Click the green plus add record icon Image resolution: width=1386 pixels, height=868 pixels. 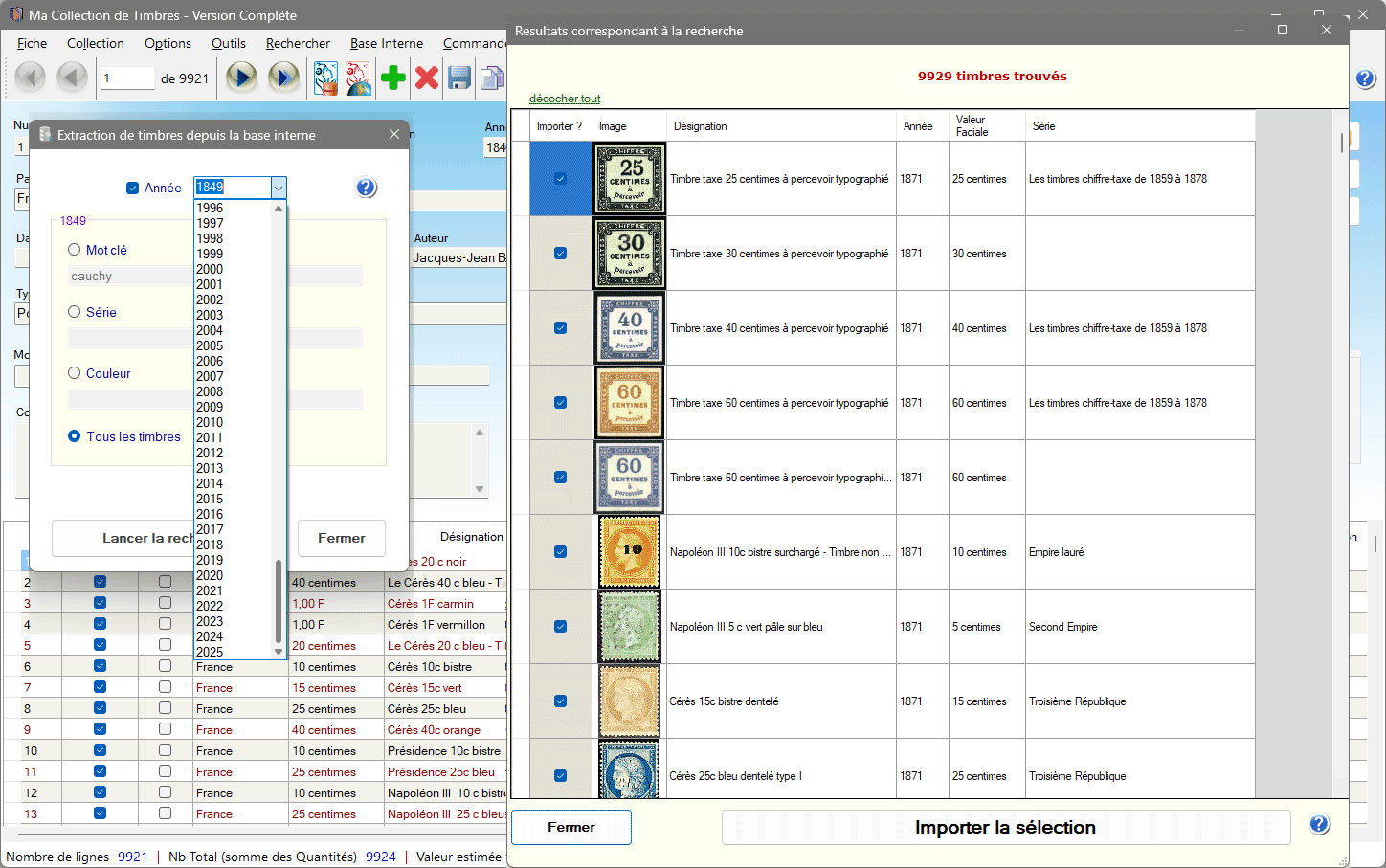(x=392, y=78)
